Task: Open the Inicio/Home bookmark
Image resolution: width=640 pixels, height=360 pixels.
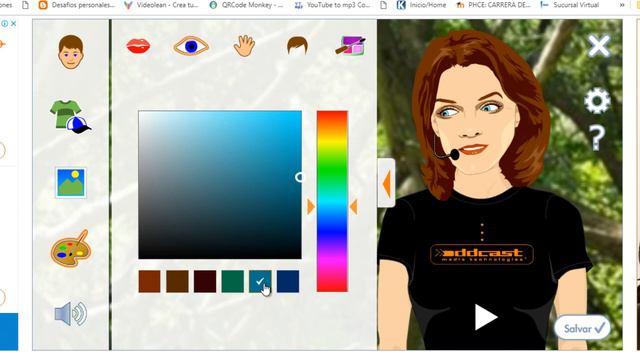Action: [421, 5]
